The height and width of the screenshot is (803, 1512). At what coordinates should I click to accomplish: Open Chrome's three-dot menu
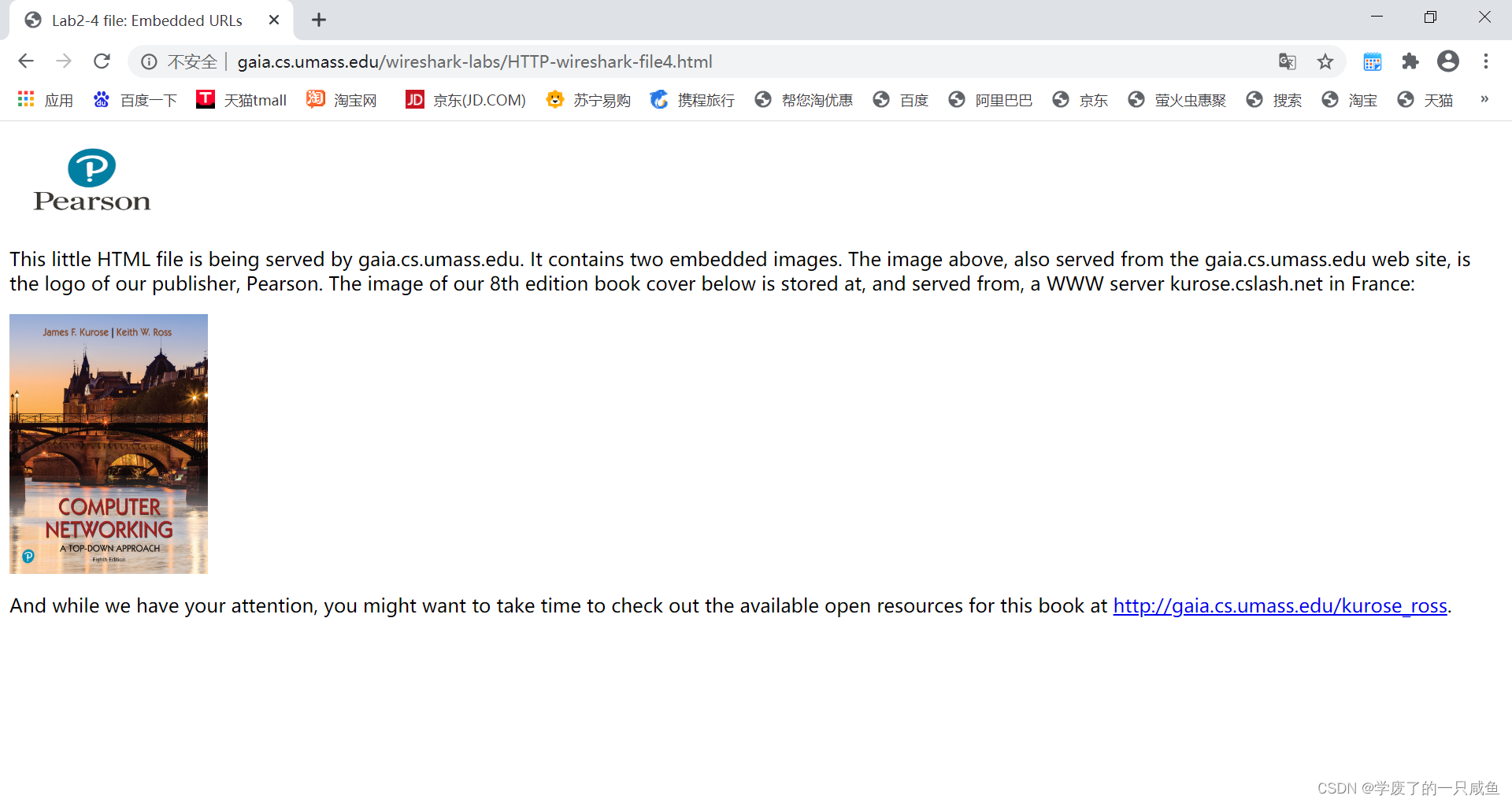[x=1486, y=61]
